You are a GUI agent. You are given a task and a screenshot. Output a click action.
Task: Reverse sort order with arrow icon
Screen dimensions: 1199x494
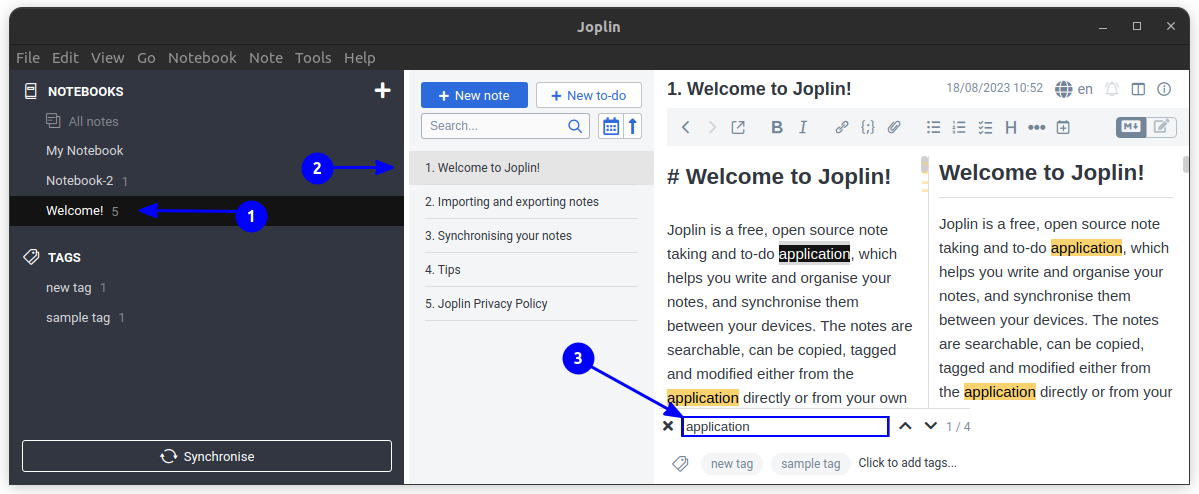point(632,126)
